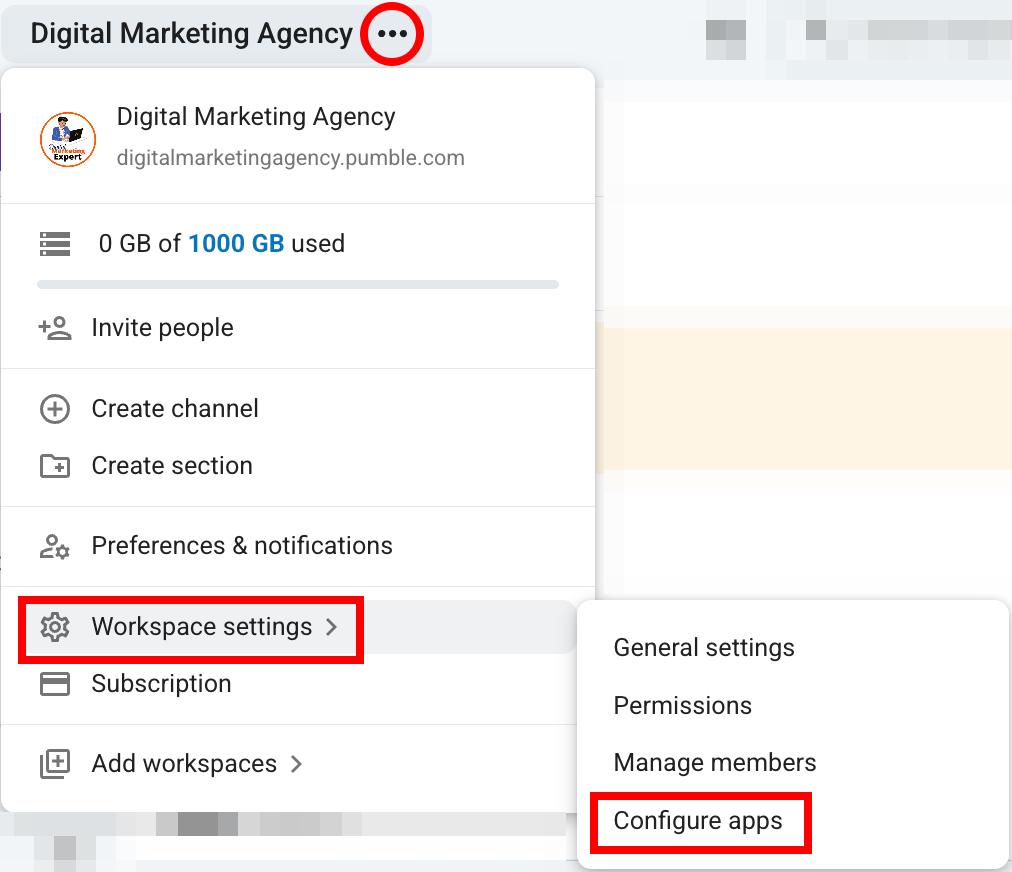
Task: Select General settings from the submenu
Action: (x=703, y=648)
